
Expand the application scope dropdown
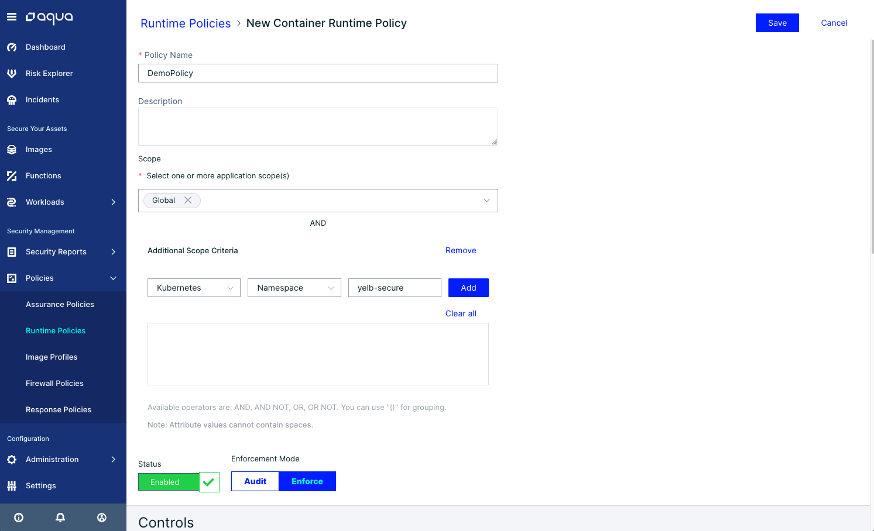point(486,201)
